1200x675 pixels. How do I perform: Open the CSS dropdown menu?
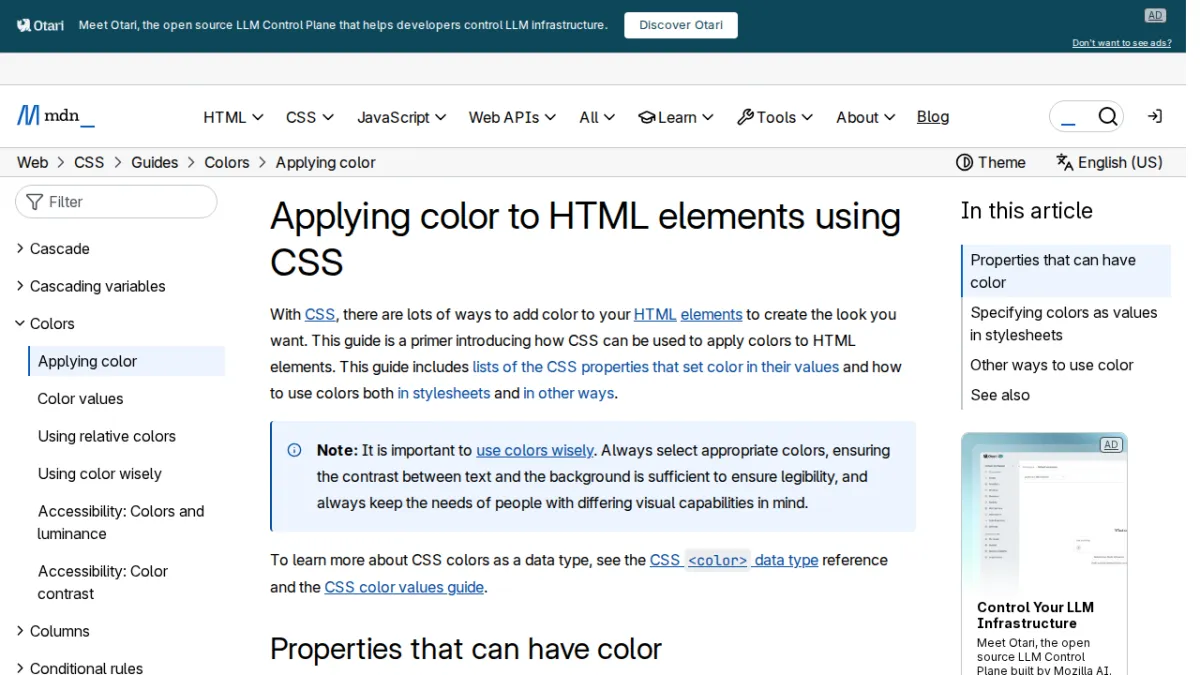pos(310,117)
